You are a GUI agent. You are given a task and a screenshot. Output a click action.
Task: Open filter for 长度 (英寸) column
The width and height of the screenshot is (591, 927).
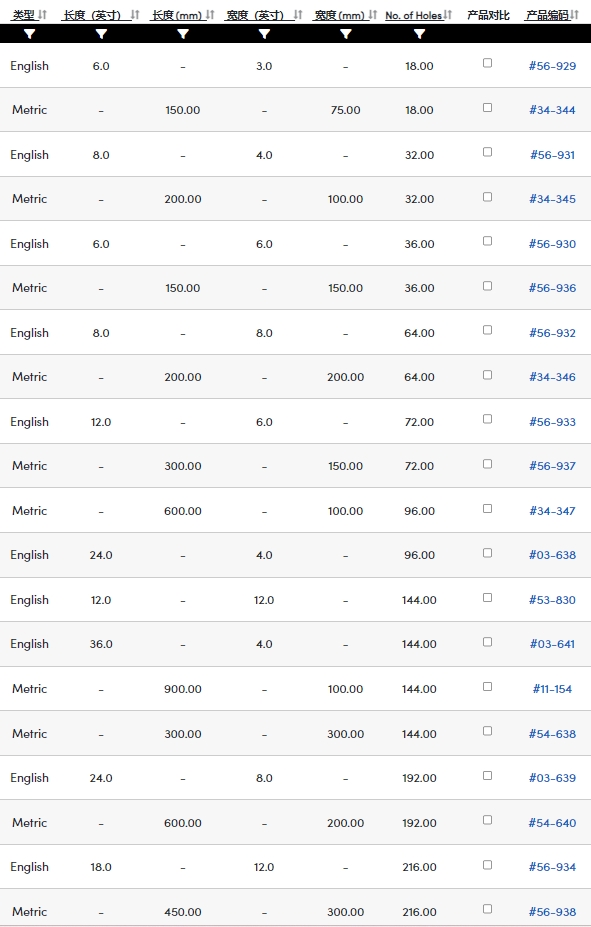(101, 34)
